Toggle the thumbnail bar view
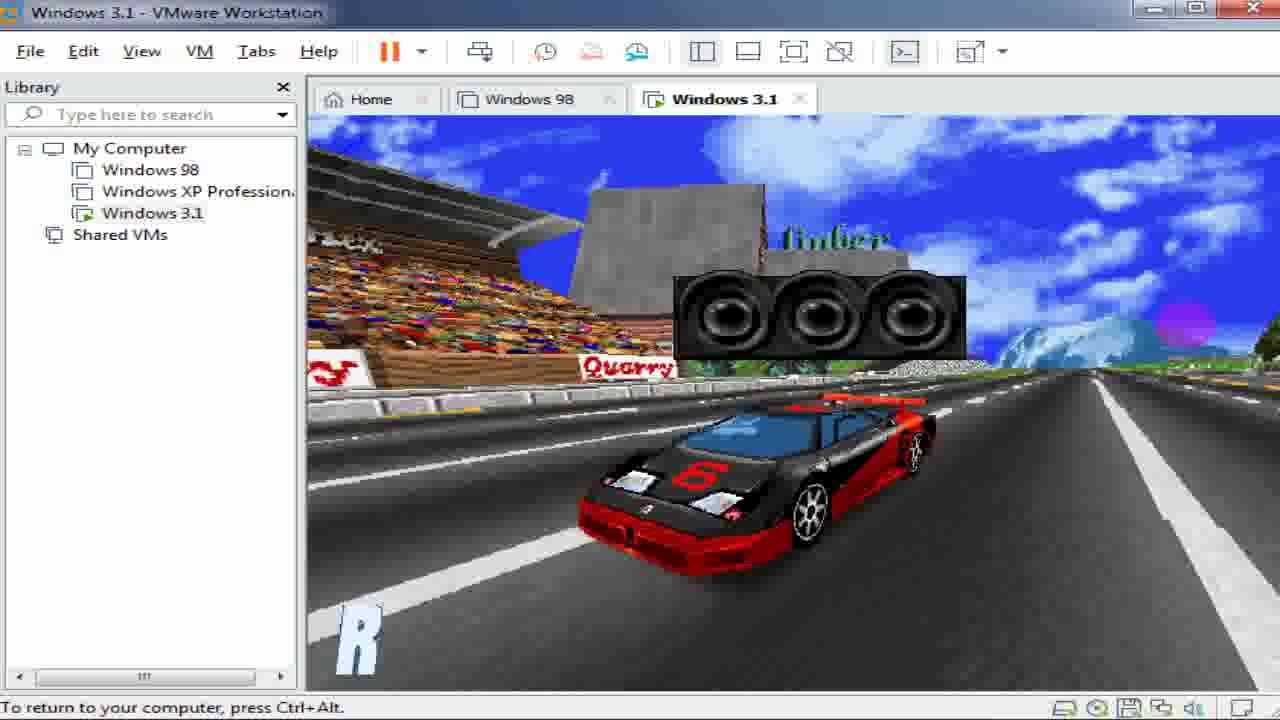1280x720 pixels. pyautogui.click(x=748, y=52)
